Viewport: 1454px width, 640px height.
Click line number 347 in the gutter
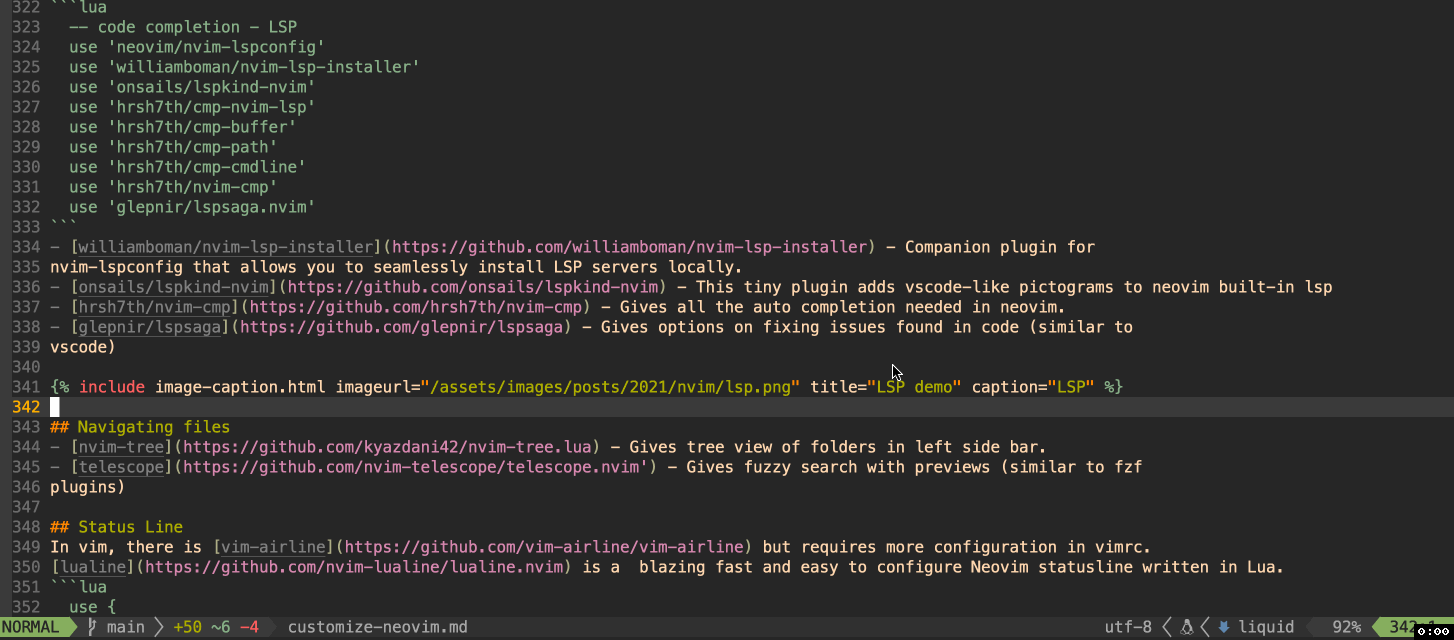tap(26, 507)
